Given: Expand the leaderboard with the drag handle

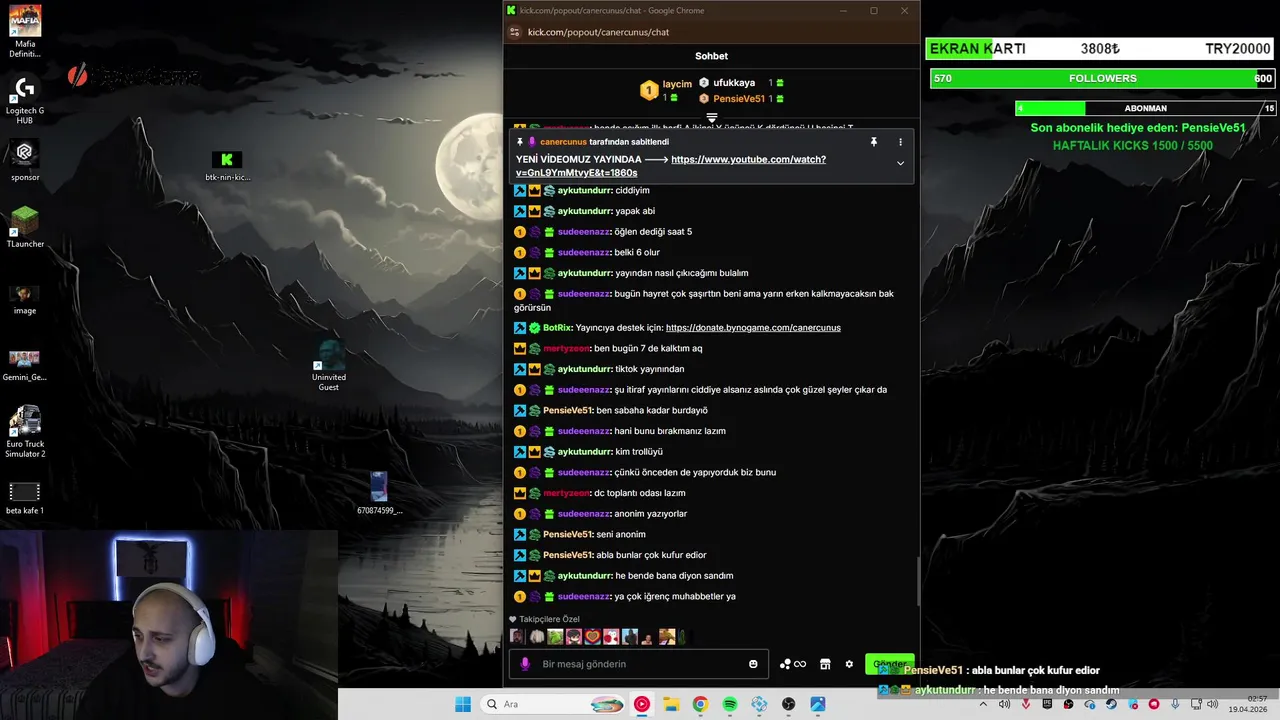Looking at the screenshot, I should coord(712,118).
